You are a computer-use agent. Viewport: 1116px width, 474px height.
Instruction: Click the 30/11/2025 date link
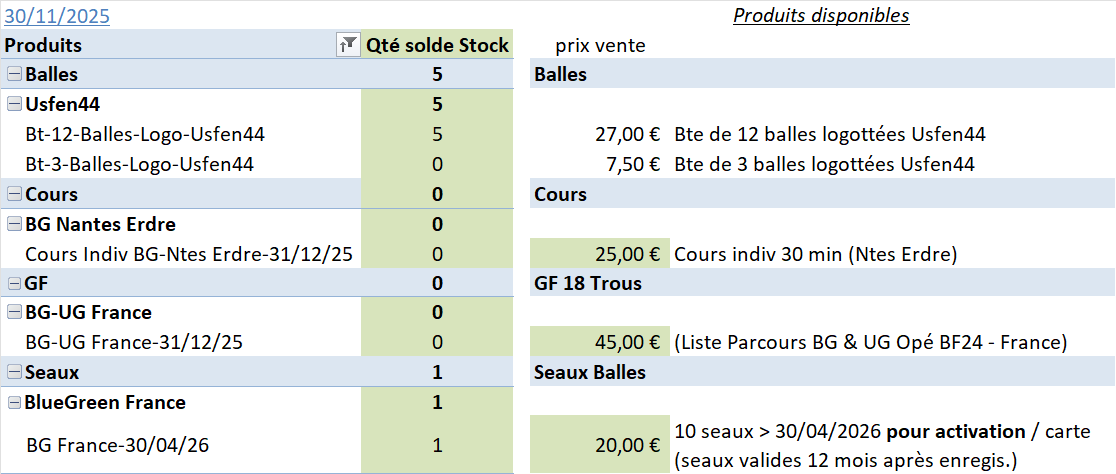pos(57,16)
